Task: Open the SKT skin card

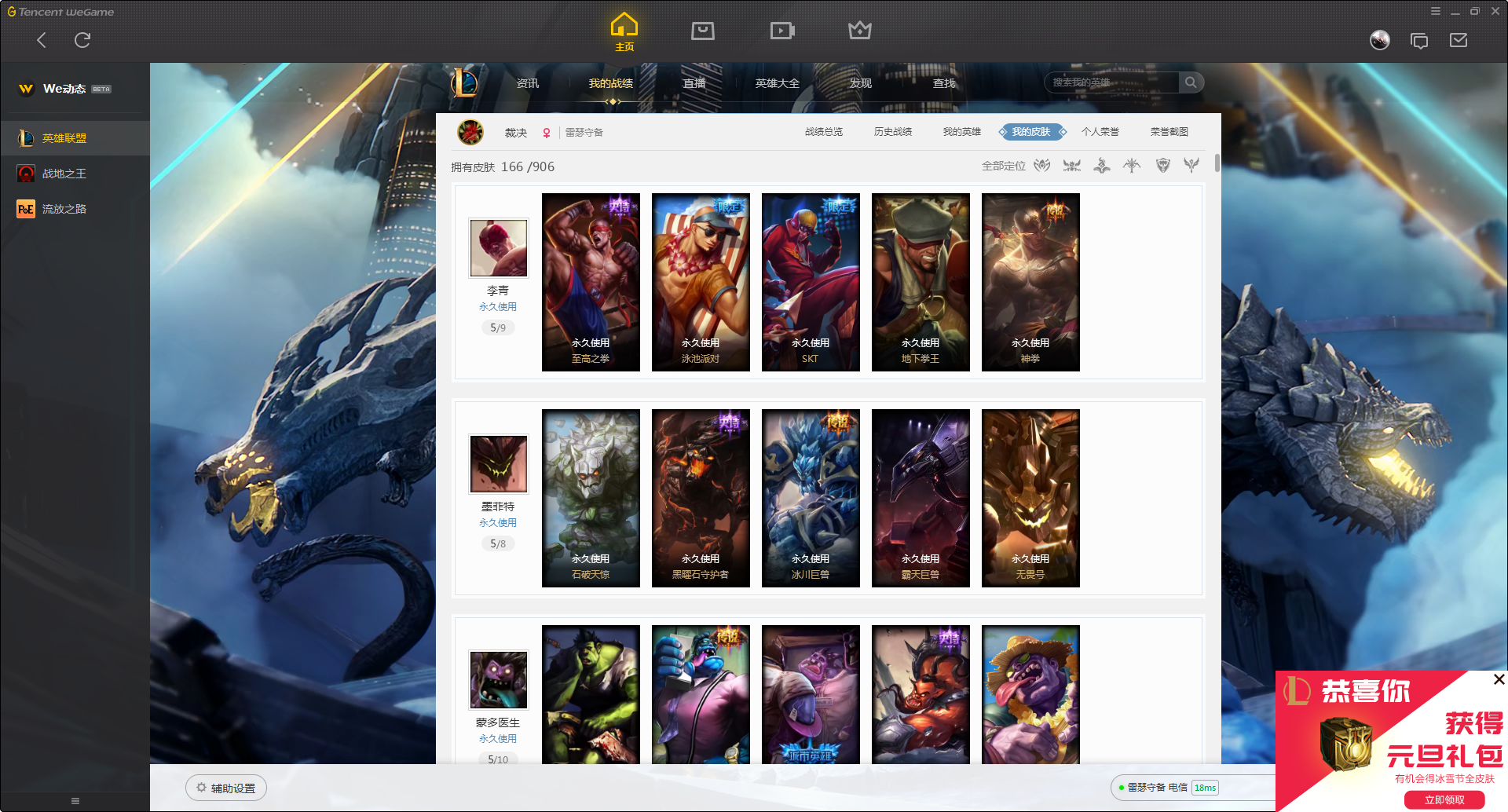Action: point(811,282)
